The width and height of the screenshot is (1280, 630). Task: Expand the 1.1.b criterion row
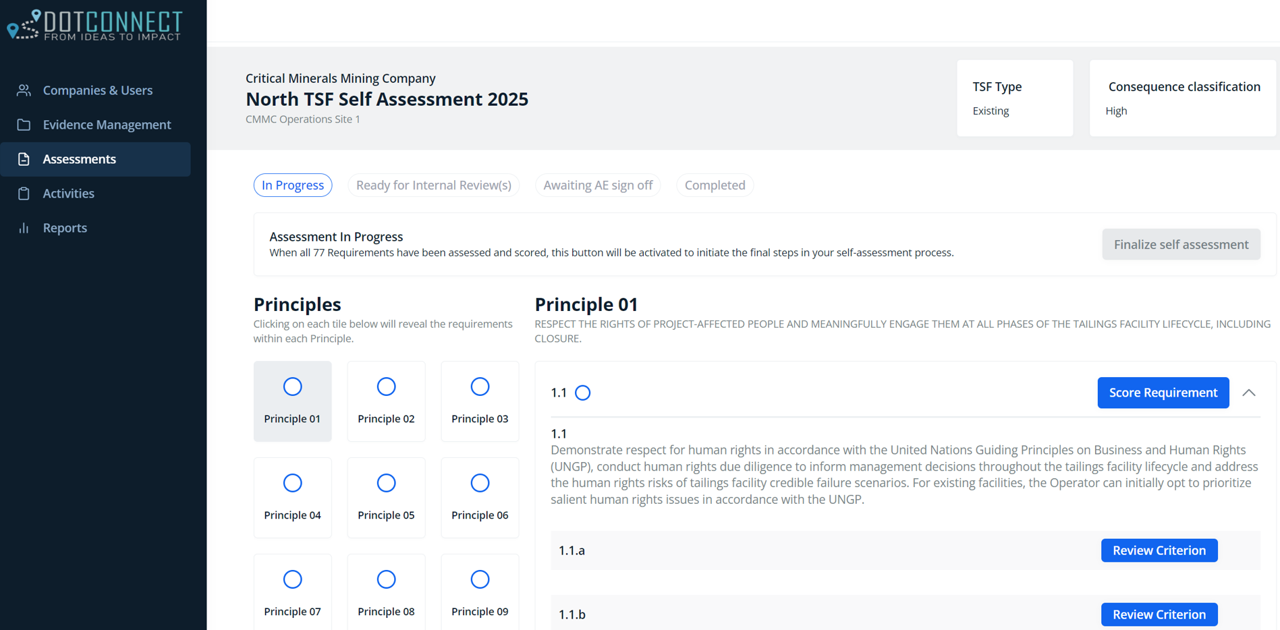tap(800, 614)
